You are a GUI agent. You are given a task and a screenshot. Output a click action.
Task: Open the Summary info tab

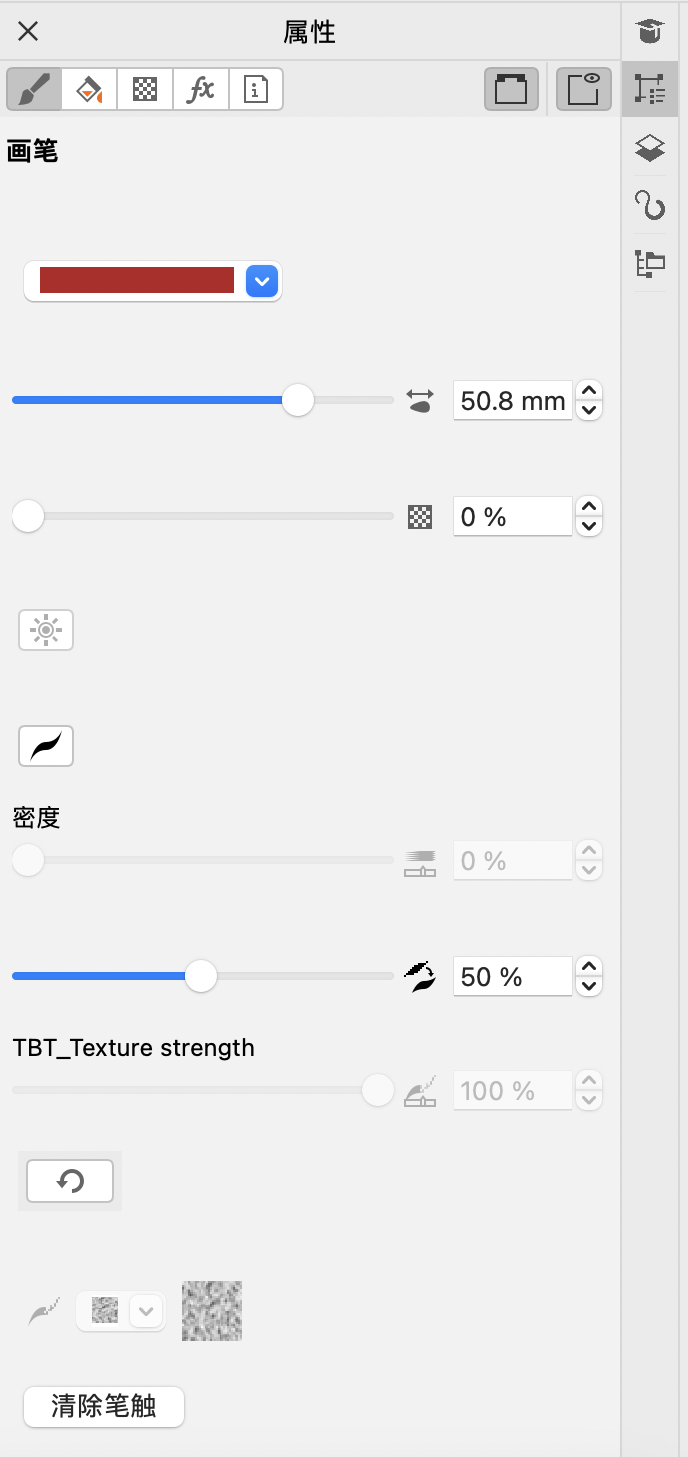257,89
